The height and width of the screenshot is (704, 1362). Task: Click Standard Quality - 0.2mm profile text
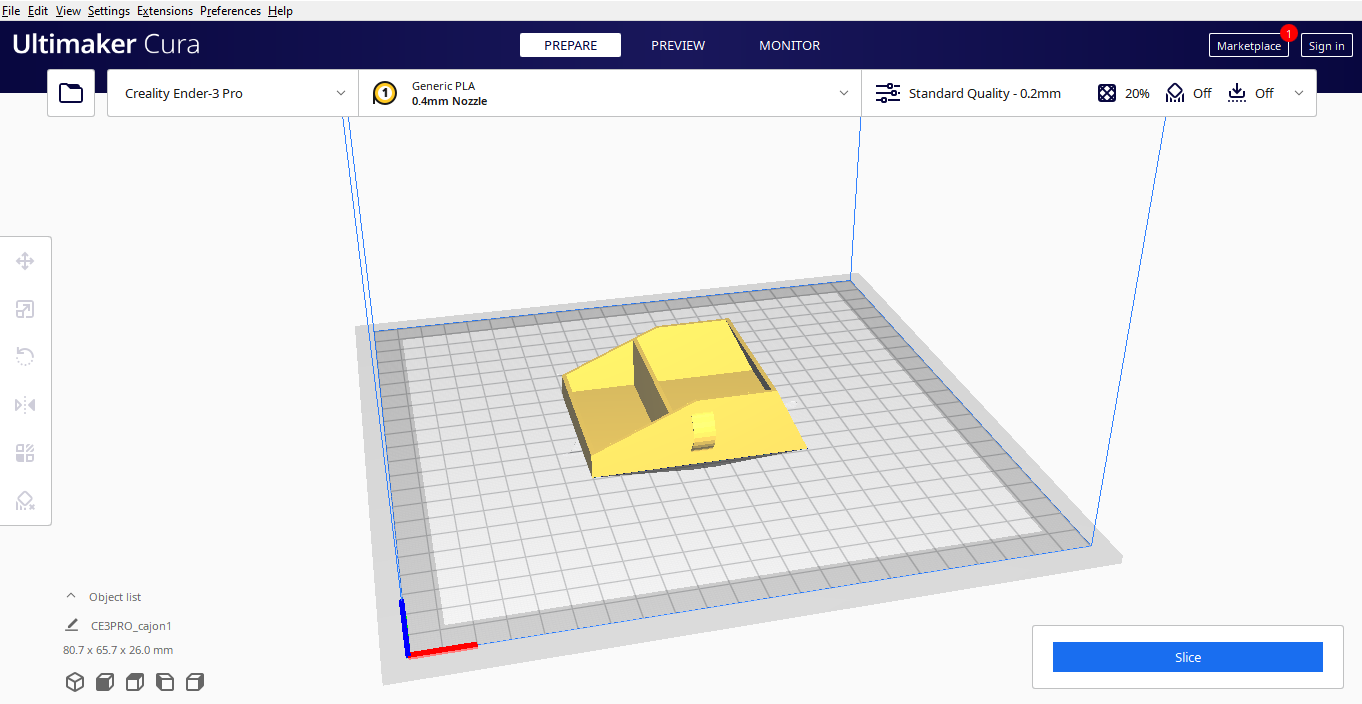coord(985,93)
